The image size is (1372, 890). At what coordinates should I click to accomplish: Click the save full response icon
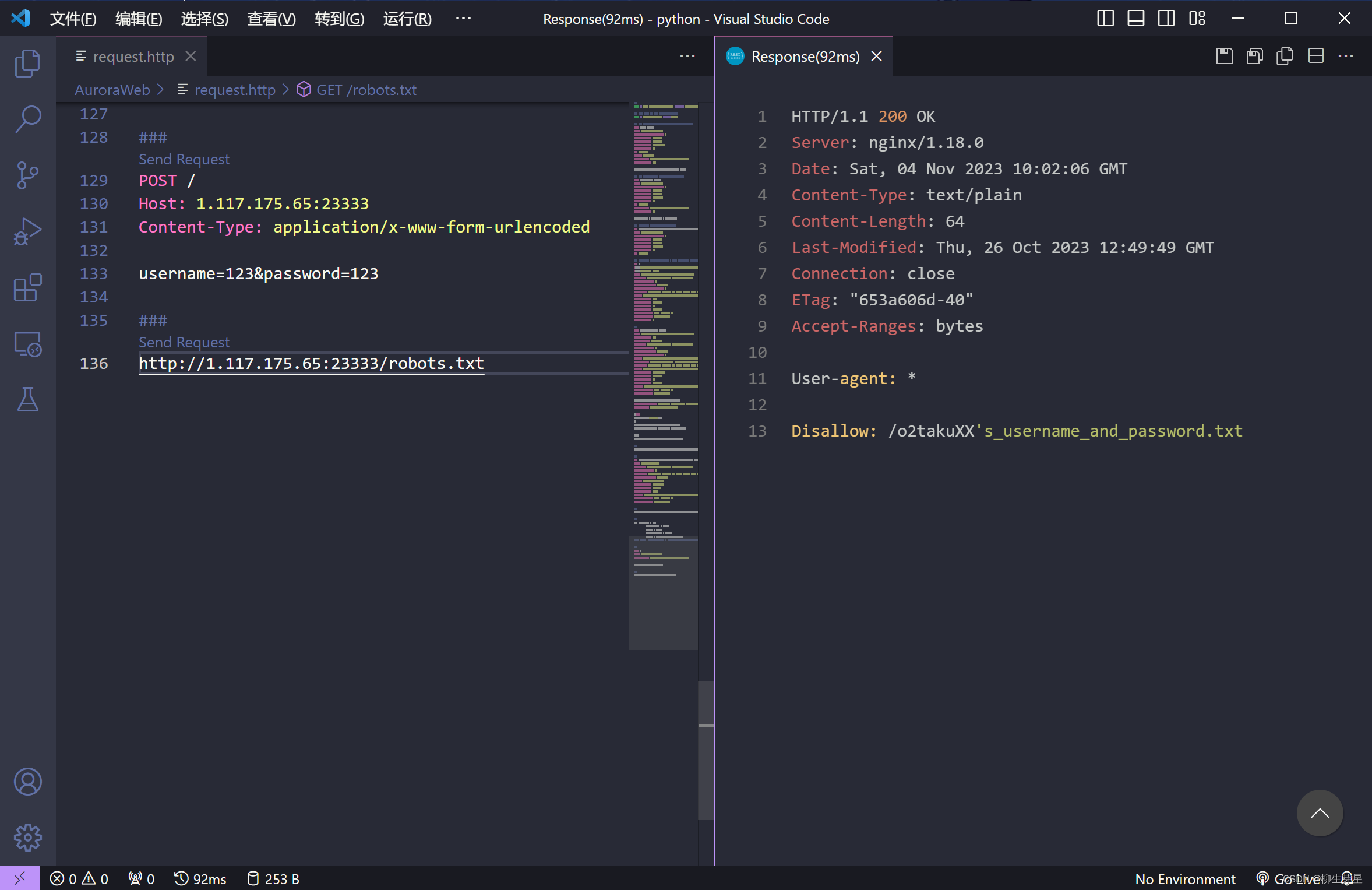(x=1225, y=57)
